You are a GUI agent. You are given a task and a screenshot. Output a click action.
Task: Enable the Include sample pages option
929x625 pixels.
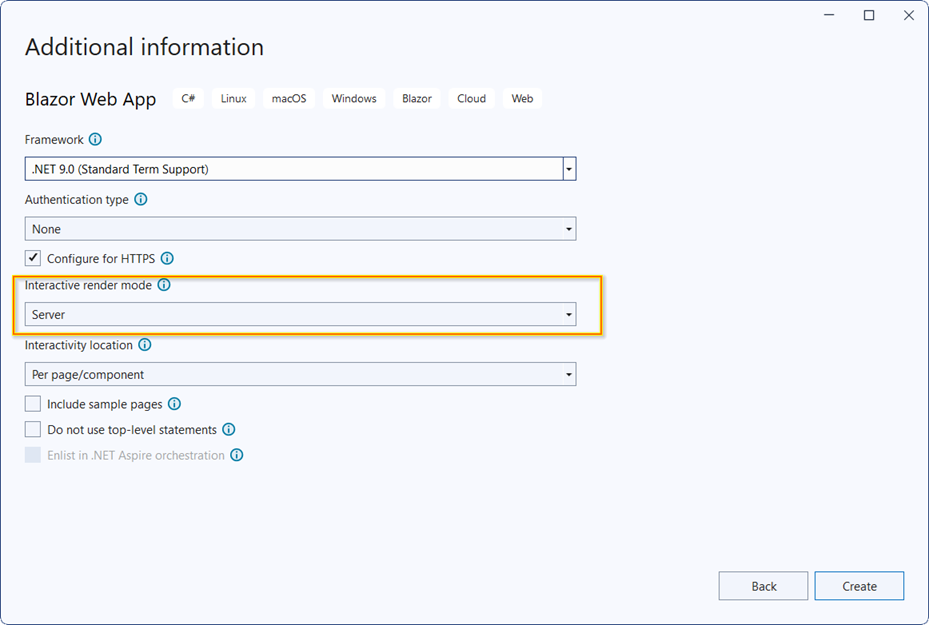pyautogui.click(x=32, y=403)
